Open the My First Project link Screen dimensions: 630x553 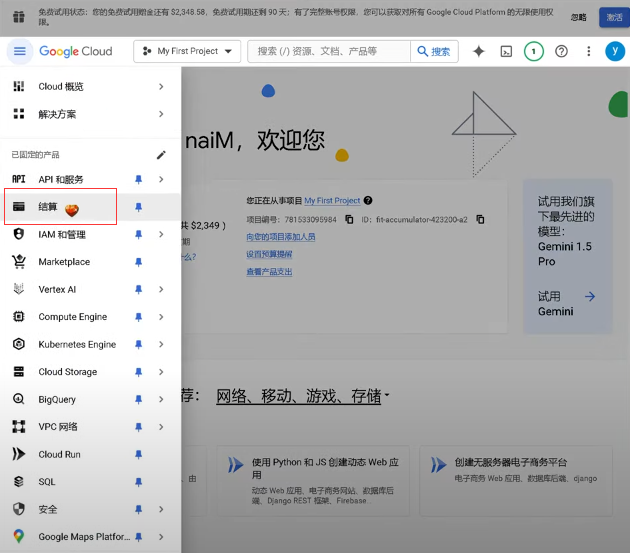[x=332, y=200]
